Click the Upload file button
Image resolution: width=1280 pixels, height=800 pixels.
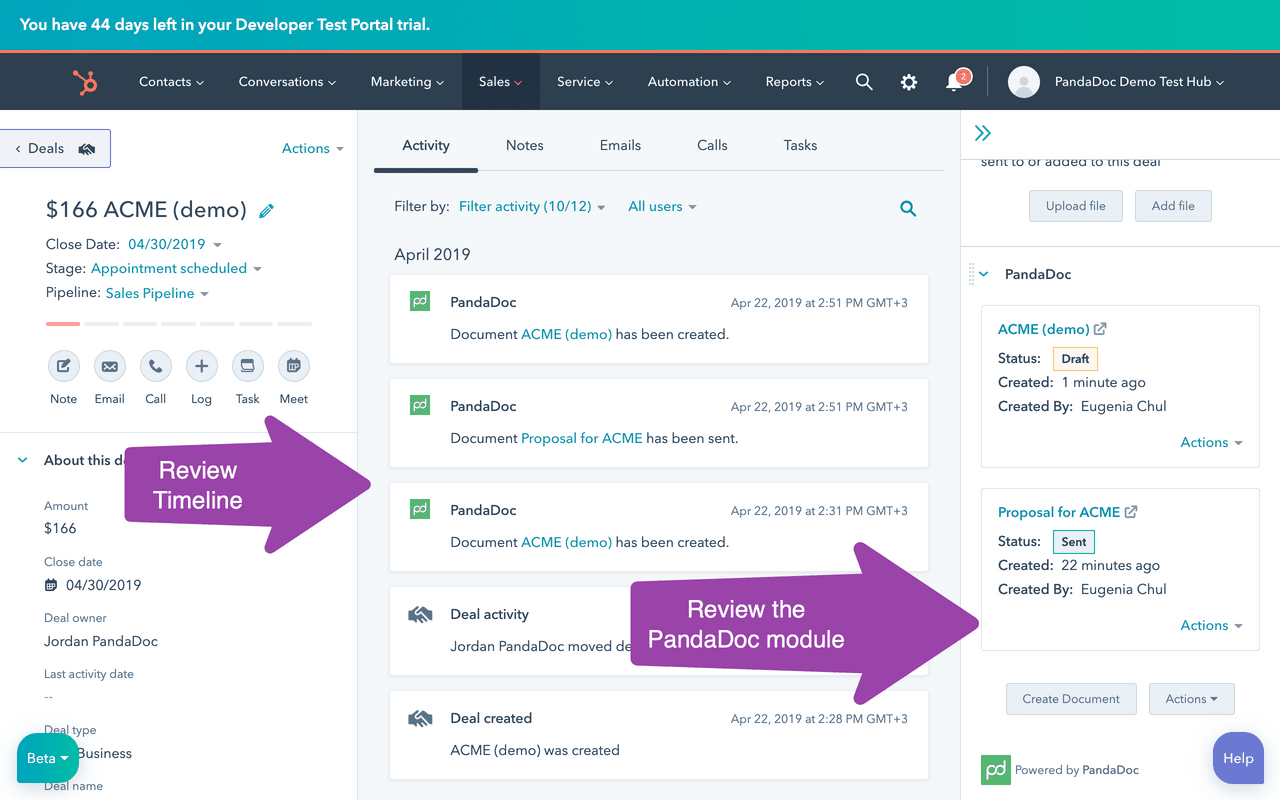(x=1076, y=206)
